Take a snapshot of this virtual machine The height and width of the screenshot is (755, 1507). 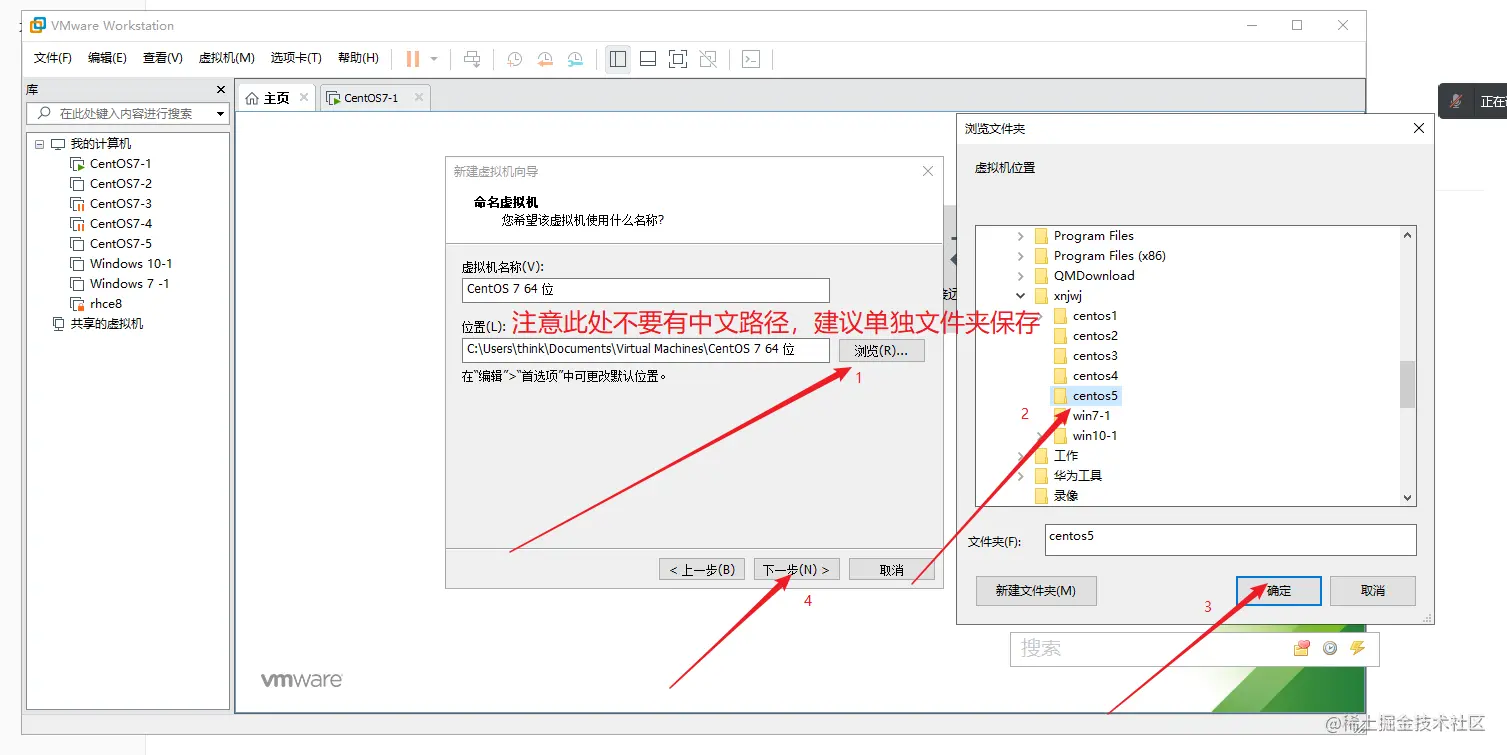514,59
